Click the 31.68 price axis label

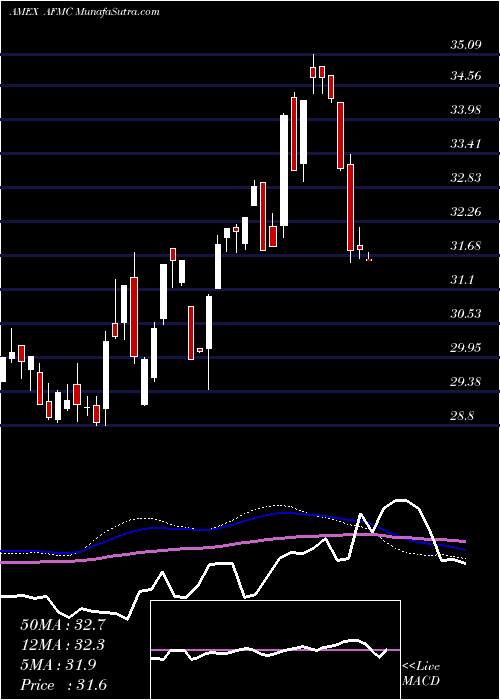pos(465,245)
